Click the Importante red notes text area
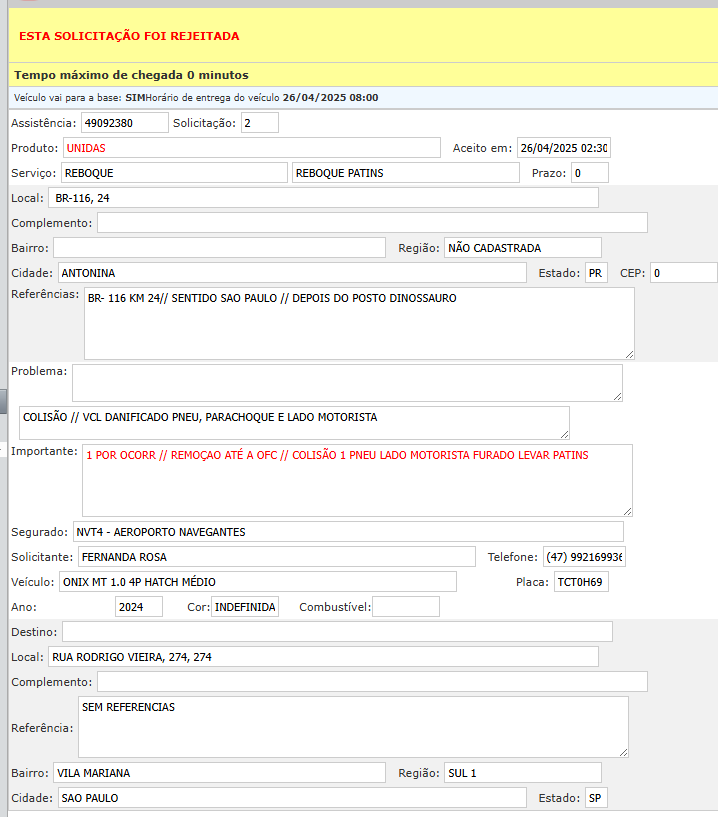 [x=357, y=480]
